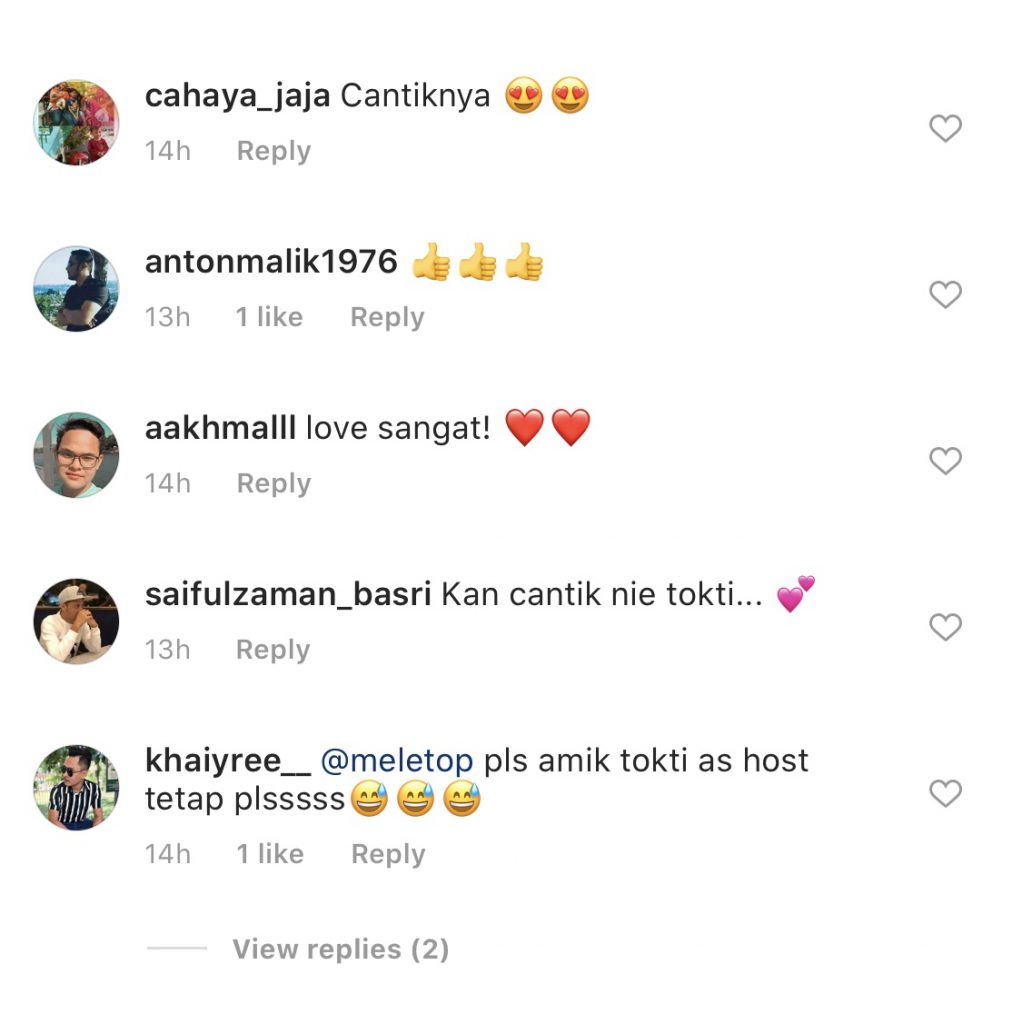
Task: Reply to aakhmalll's love sangat comment
Action: point(274,484)
